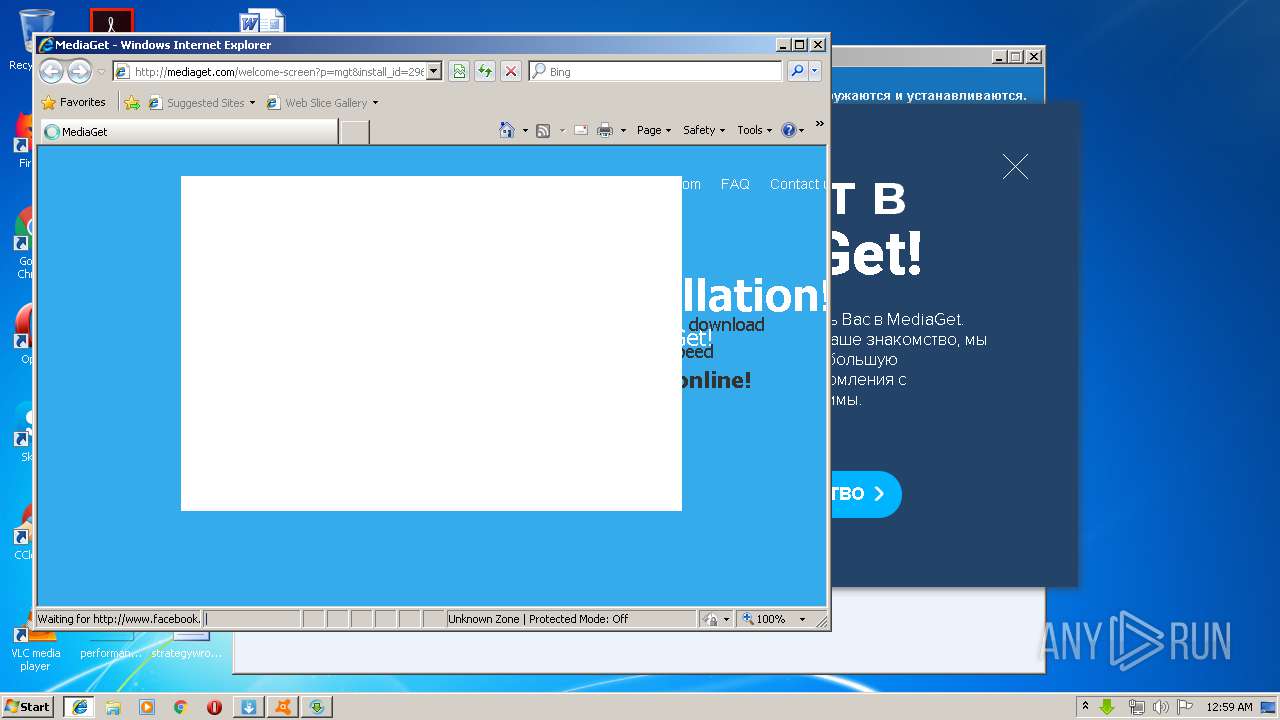Open the dropdown arrow beside Home icon

(525, 130)
